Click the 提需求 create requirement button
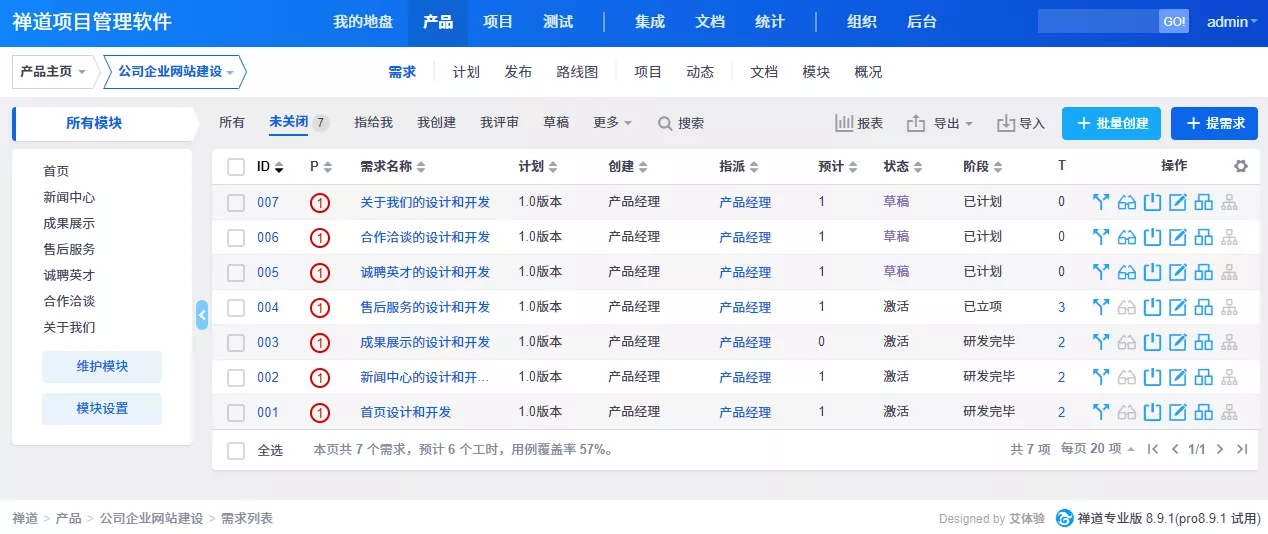This screenshot has height=534, width=1268. click(x=1214, y=123)
